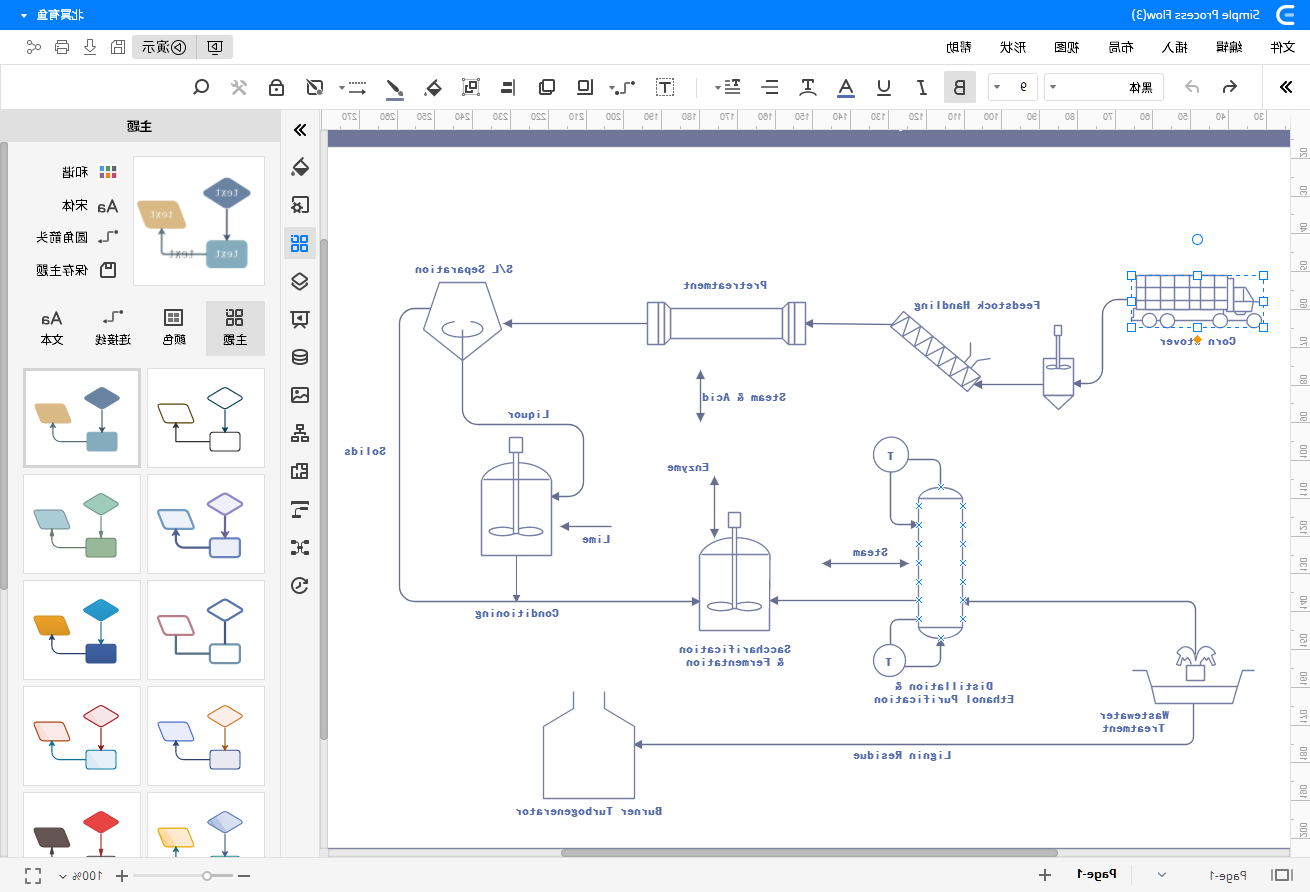1310x892 pixels.
Task: Collapse the toolbar with right double chevron
Action: tap(1286, 87)
